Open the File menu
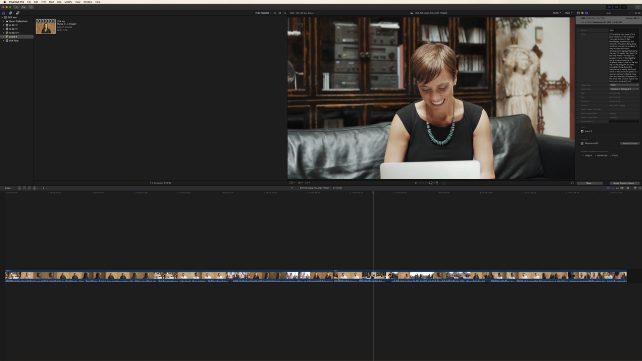Image resolution: width=642 pixels, height=361 pixels. pyautogui.click(x=29, y=2)
